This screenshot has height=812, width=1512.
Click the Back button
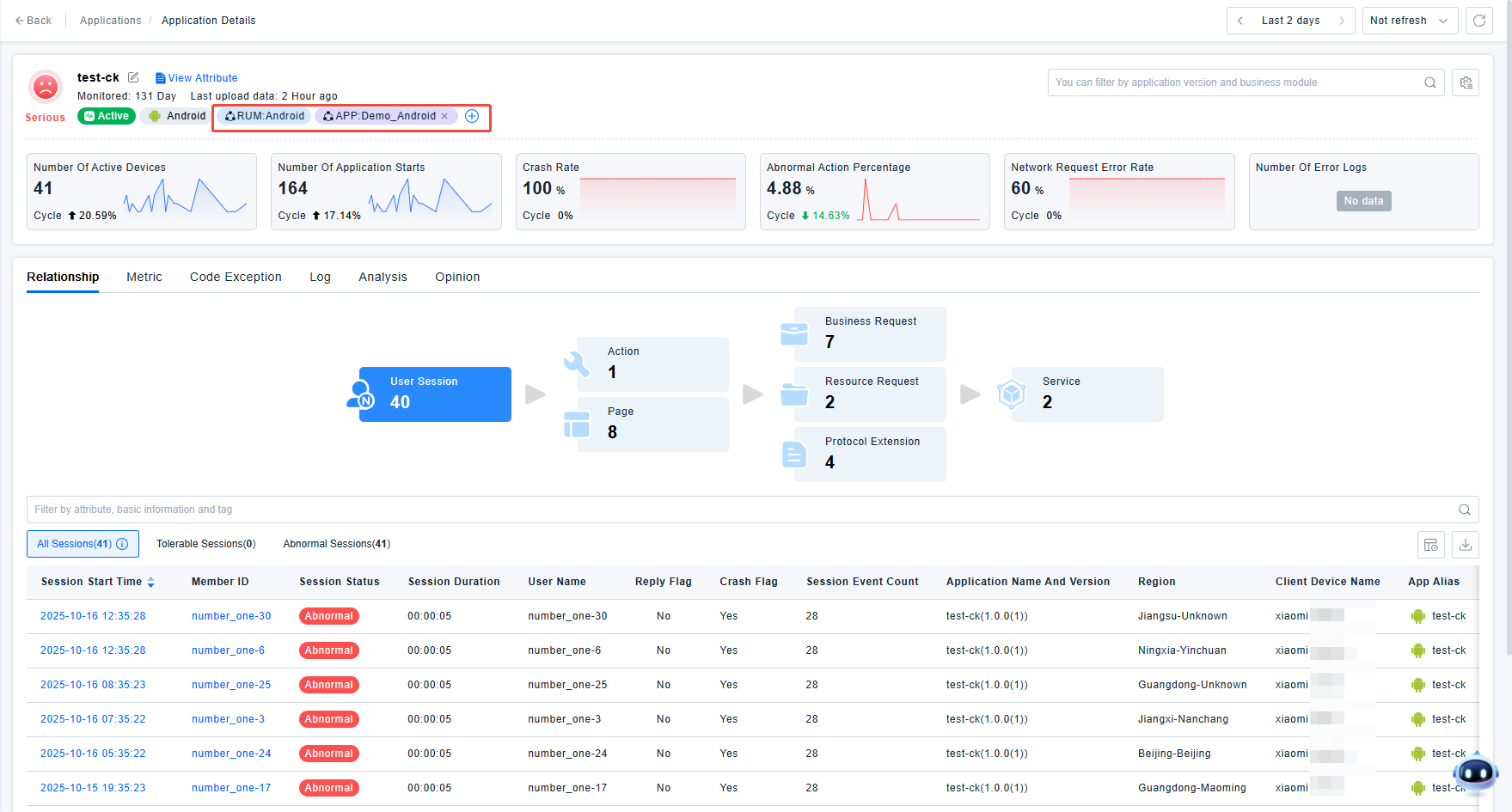click(34, 21)
